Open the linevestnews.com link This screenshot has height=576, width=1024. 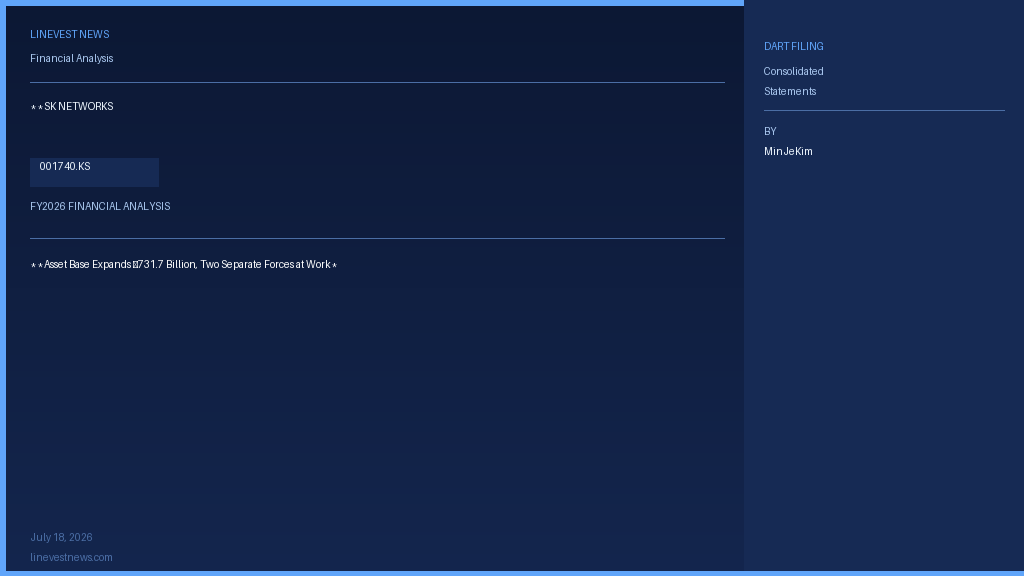click(71, 558)
